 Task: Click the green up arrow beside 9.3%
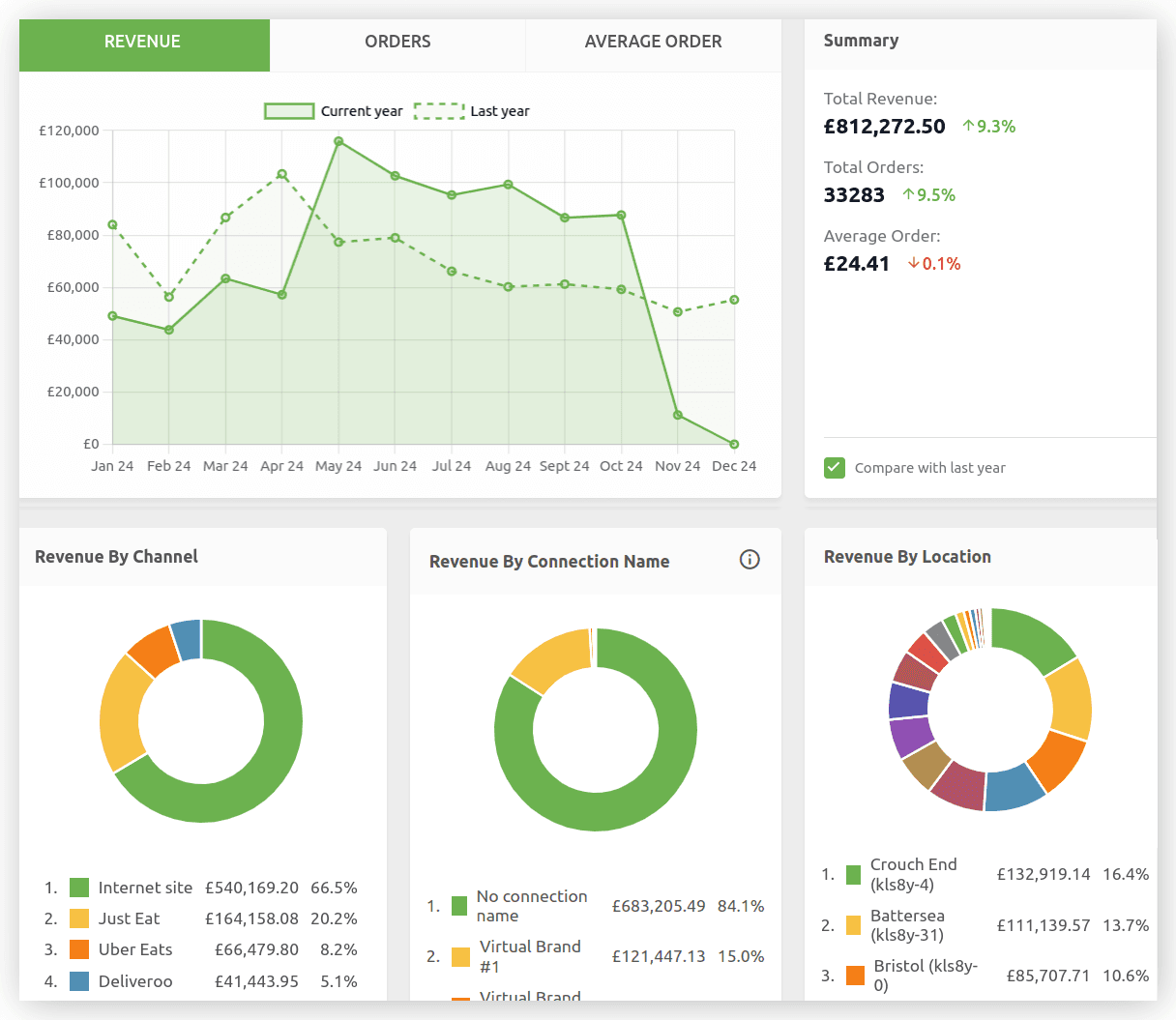coord(968,126)
